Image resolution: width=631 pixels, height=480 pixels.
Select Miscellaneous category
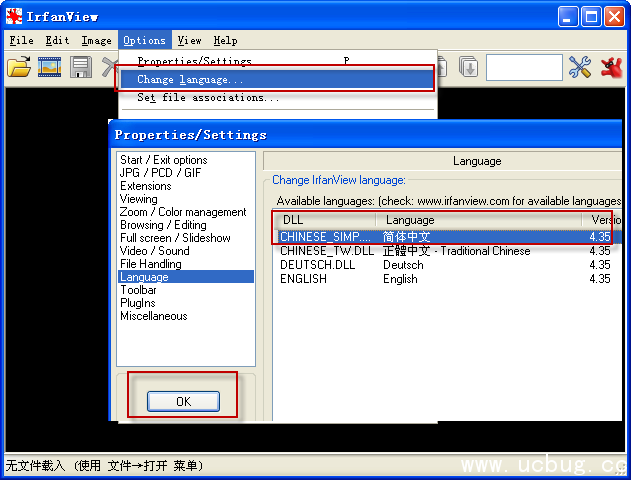pos(153,316)
